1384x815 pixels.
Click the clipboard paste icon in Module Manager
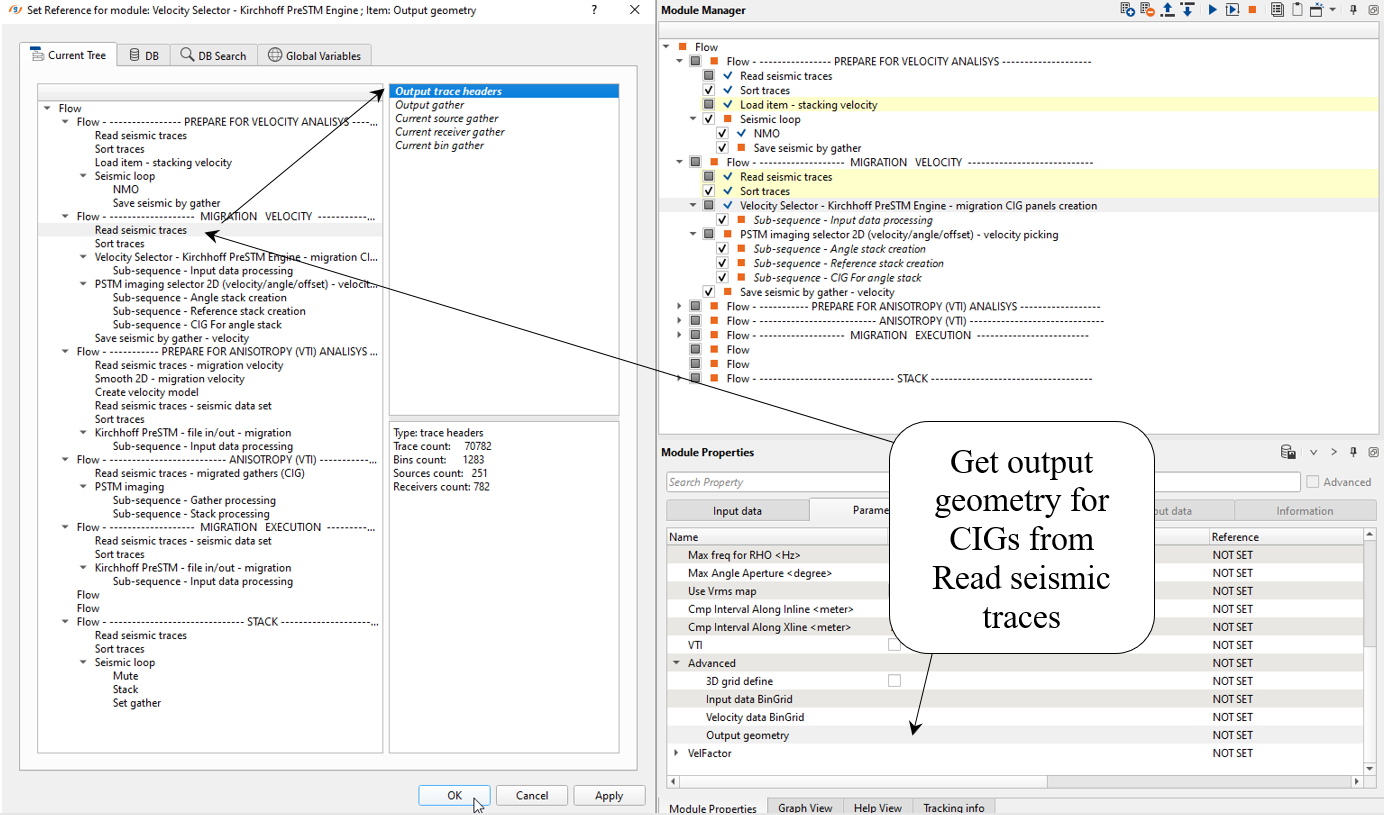coord(1297,10)
